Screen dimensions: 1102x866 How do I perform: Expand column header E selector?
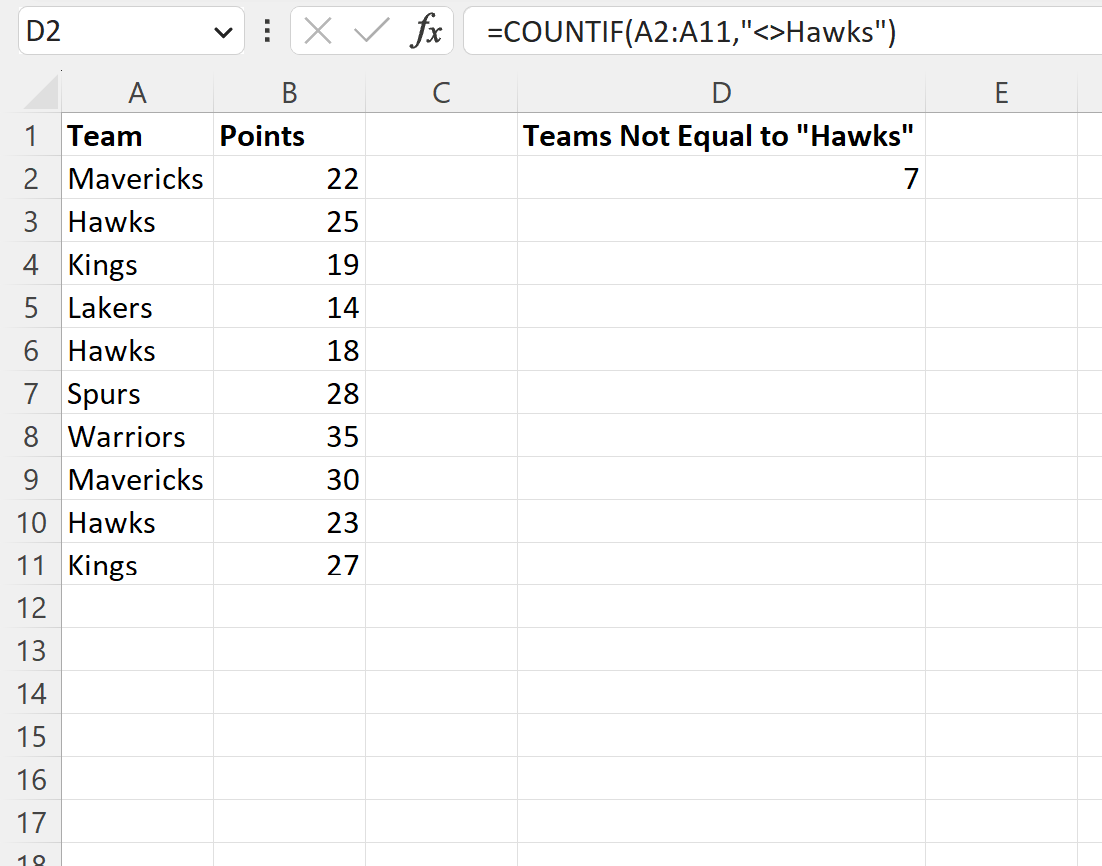coord(1001,92)
